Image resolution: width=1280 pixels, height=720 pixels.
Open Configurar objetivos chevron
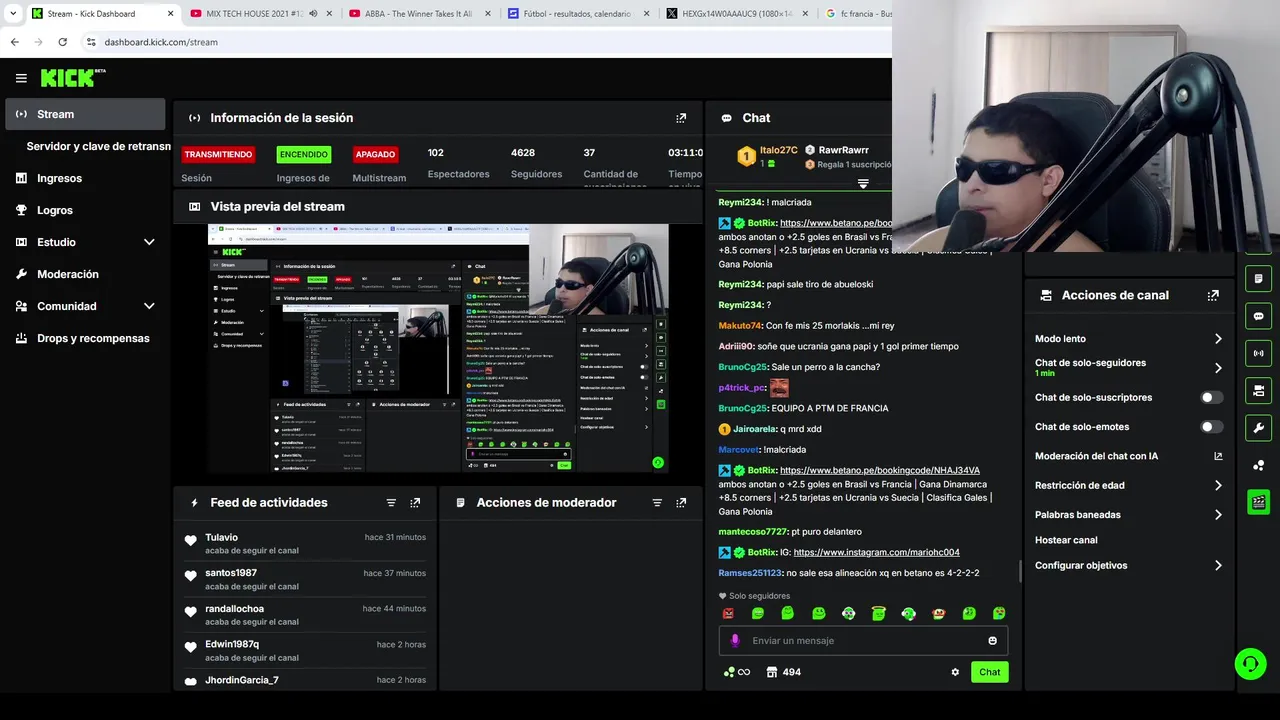[x=1218, y=565]
